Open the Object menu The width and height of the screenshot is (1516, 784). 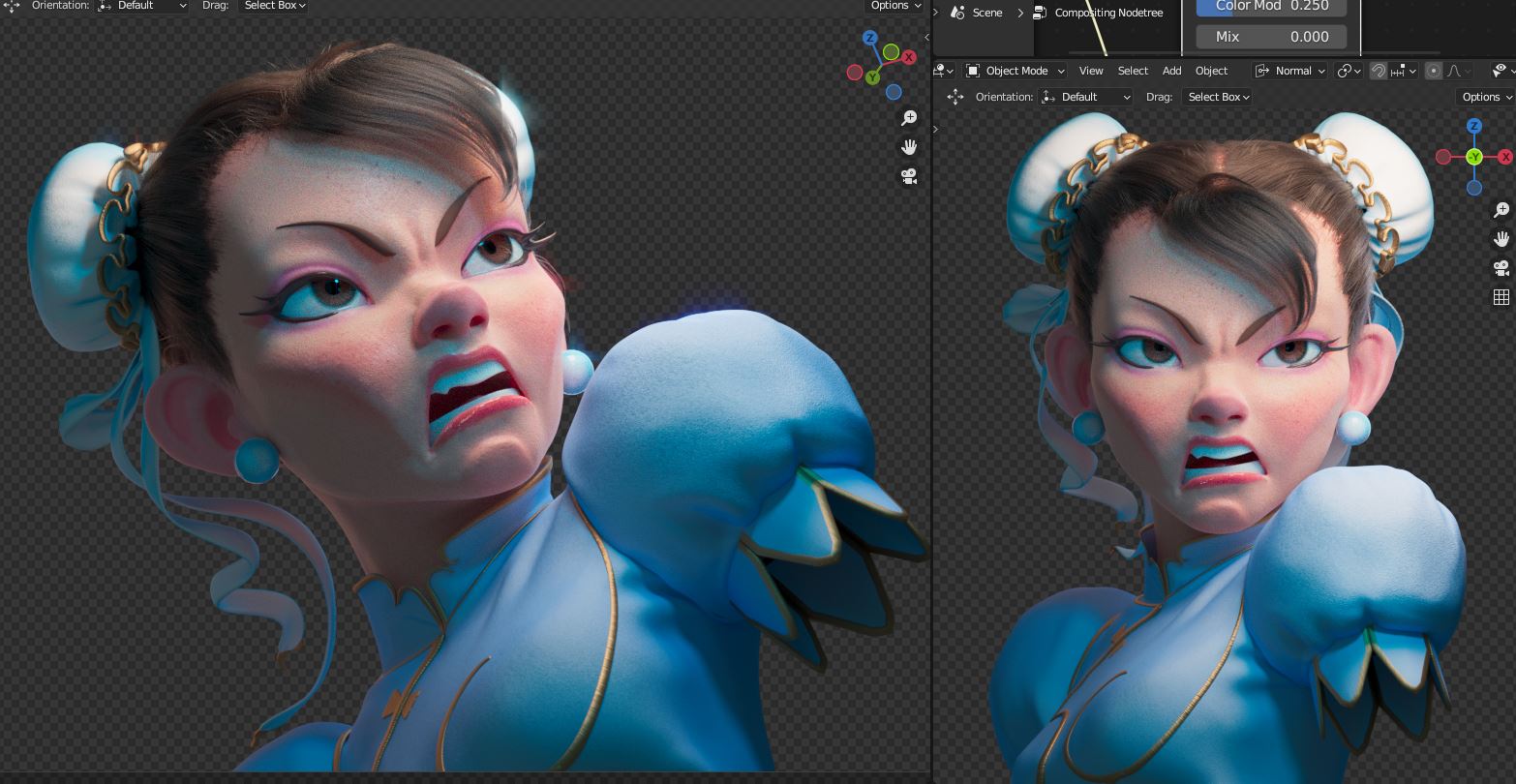(1211, 71)
